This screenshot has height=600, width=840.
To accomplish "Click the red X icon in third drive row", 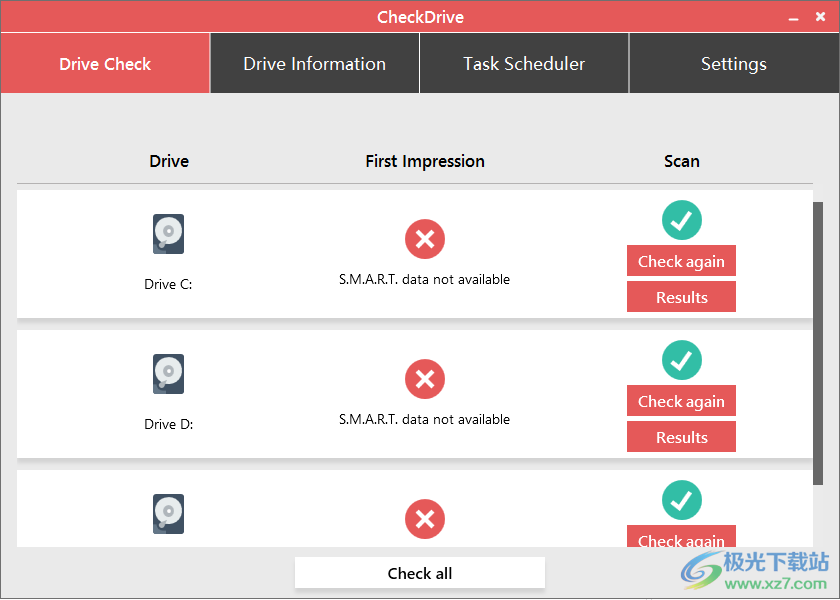I will point(425,519).
